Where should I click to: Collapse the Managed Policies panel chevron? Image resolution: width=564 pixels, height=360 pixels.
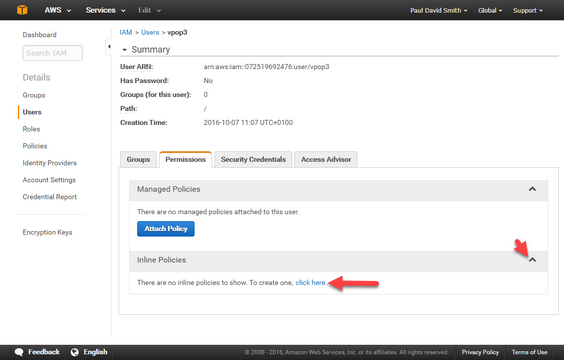click(x=532, y=189)
